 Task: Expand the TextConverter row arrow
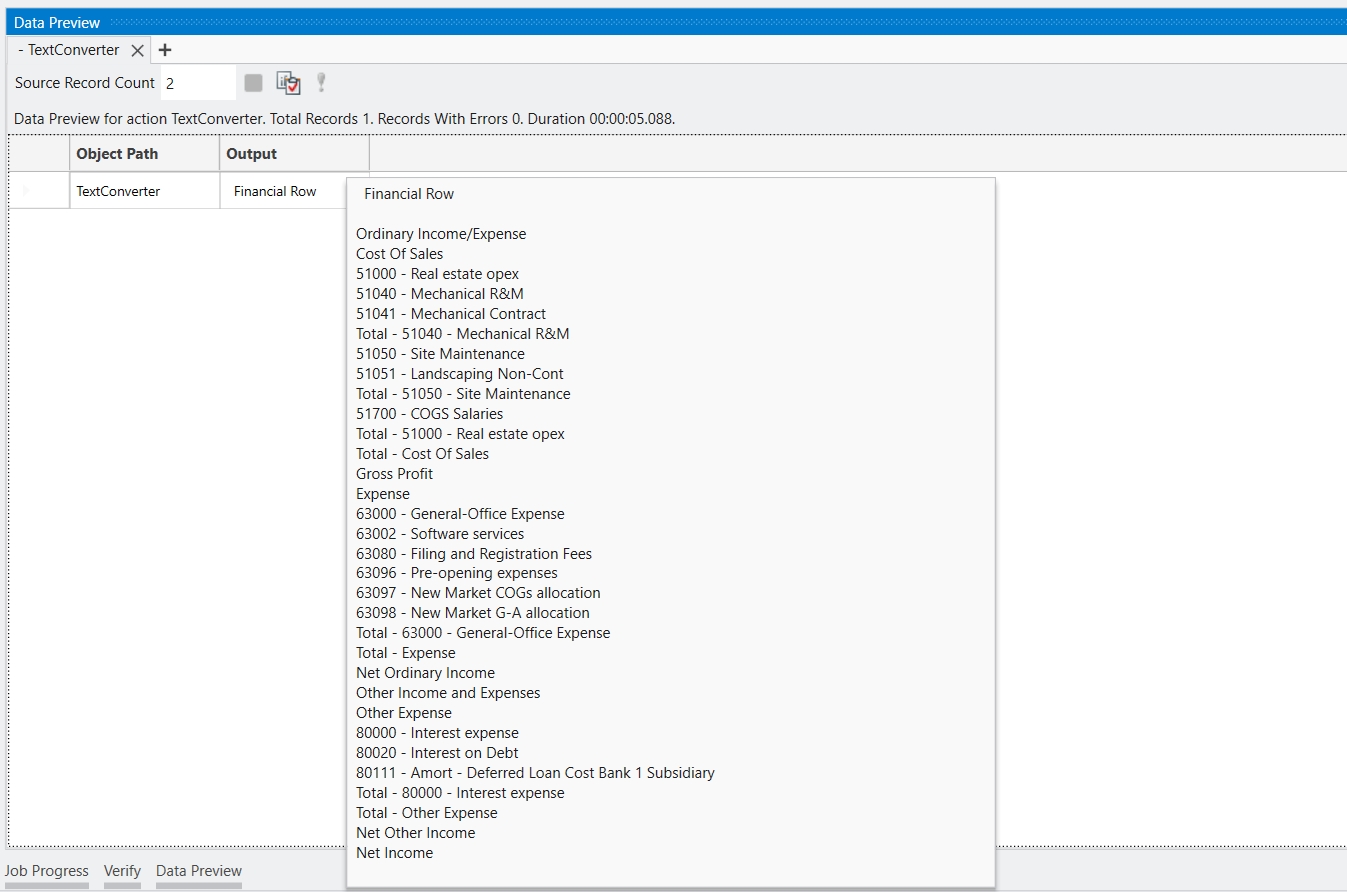click(26, 191)
